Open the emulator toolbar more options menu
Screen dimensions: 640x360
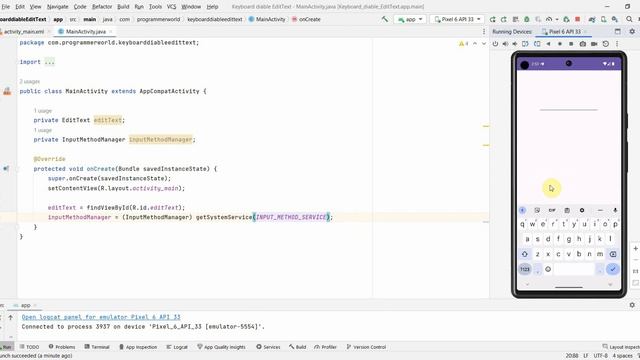(x=617, y=44)
